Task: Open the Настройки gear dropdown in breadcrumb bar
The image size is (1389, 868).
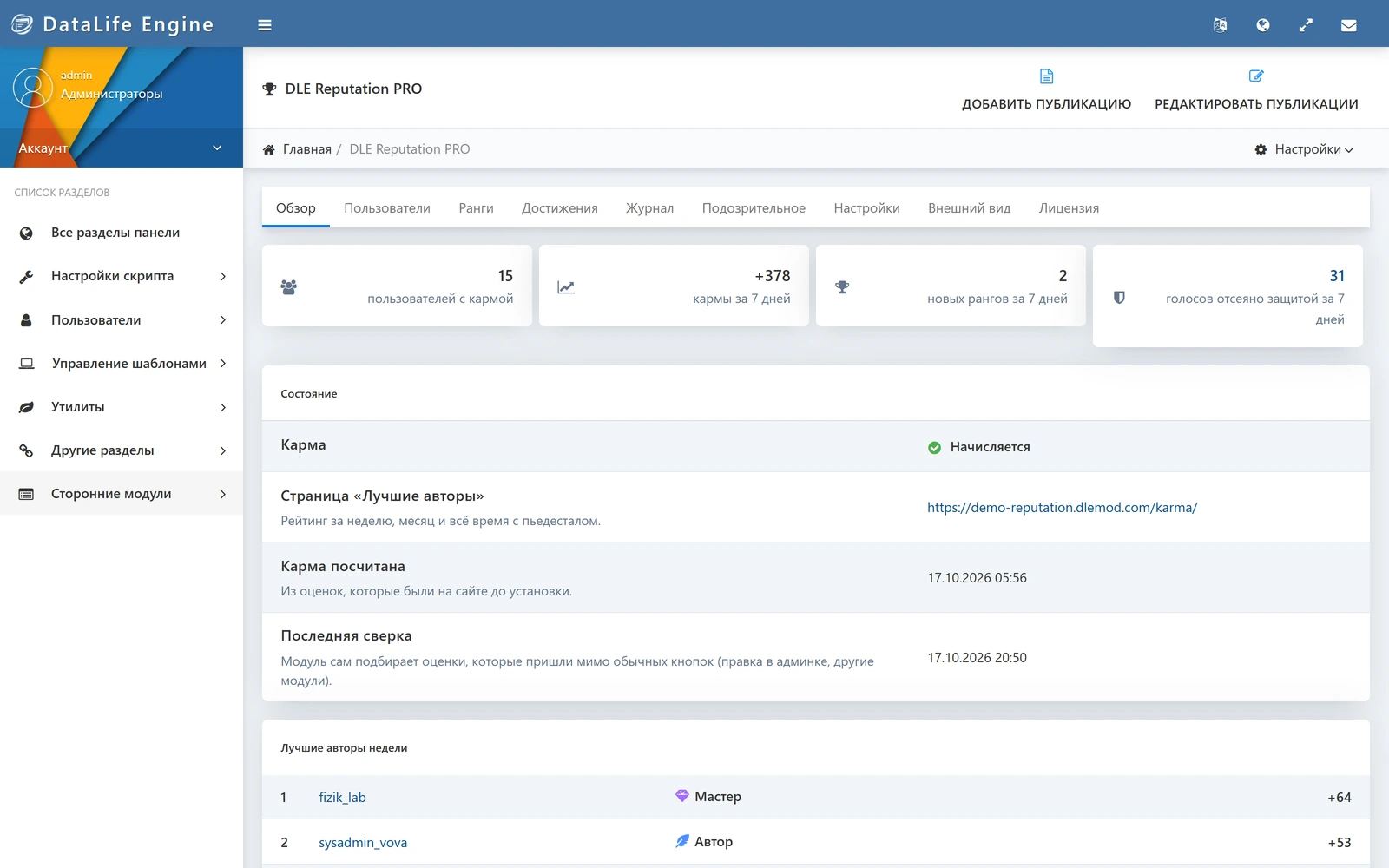Action: pyautogui.click(x=1304, y=149)
